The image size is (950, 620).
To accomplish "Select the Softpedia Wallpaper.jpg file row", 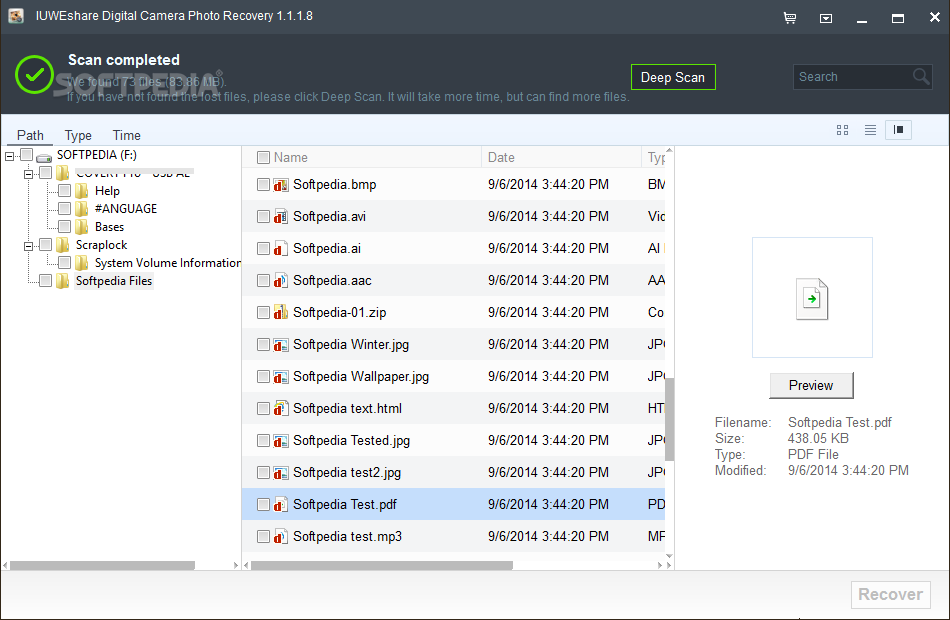I will (x=453, y=377).
